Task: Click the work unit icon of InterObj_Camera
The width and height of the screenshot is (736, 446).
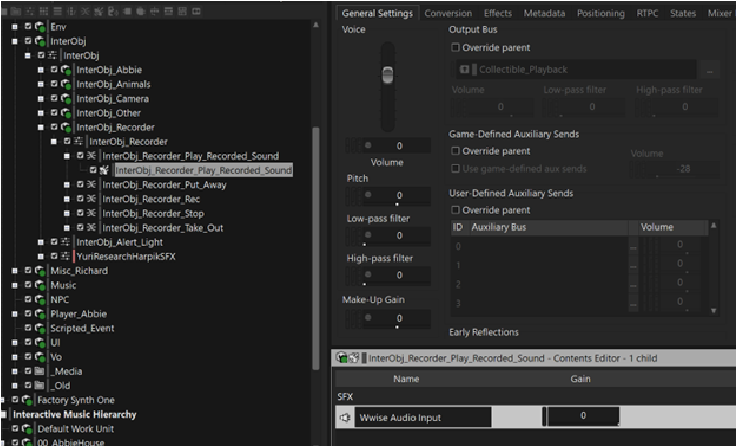Action: [66, 99]
